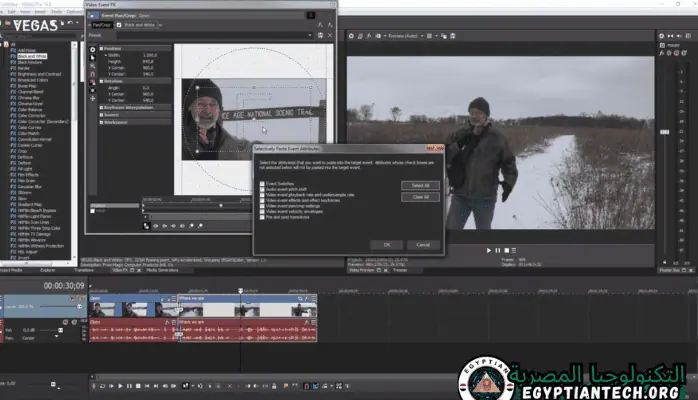
Task: Select the Gaussian Blur effect in the list
Action: click(x=30, y=186)
